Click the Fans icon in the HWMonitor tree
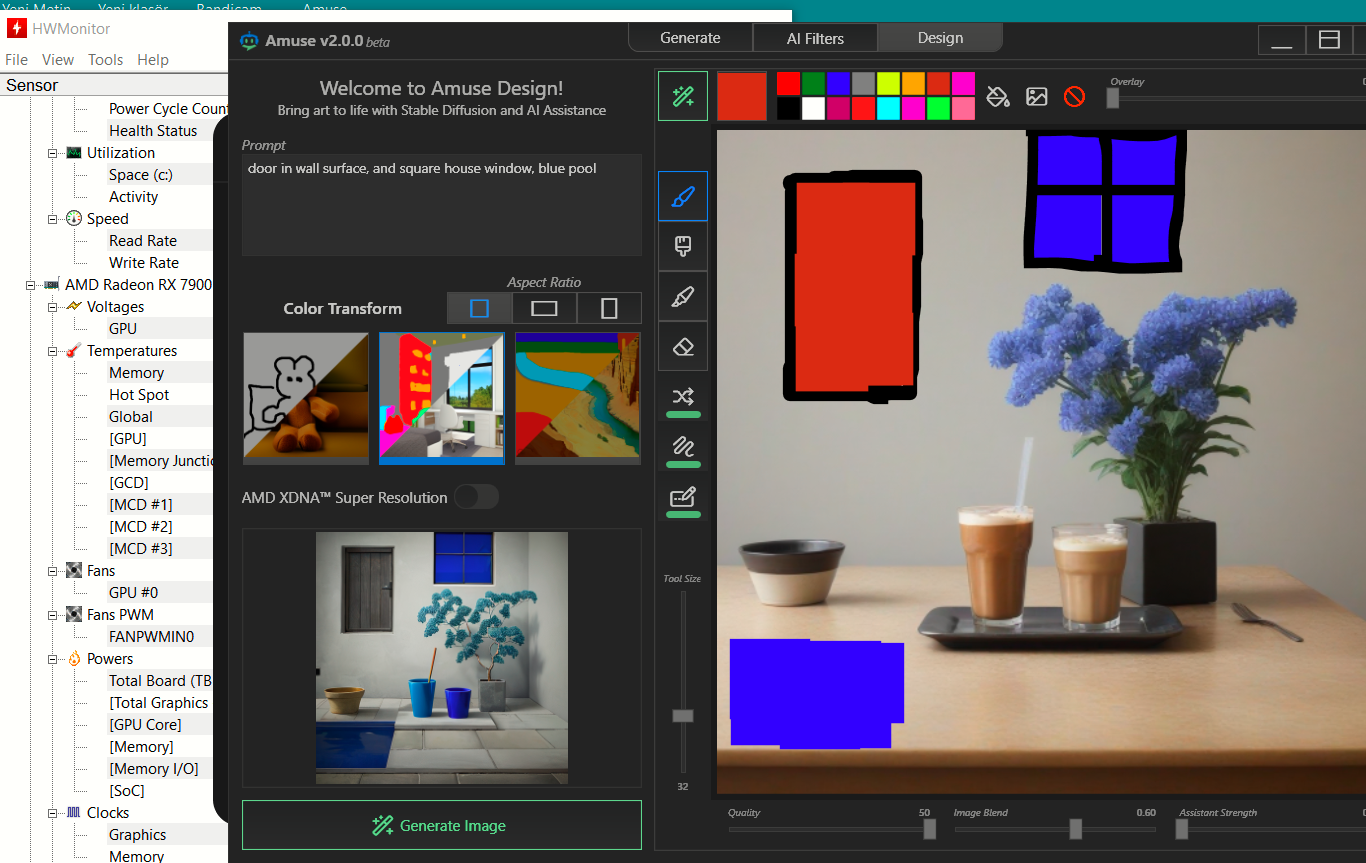This screenshot has height=863, width=1366. coord(74,571)
